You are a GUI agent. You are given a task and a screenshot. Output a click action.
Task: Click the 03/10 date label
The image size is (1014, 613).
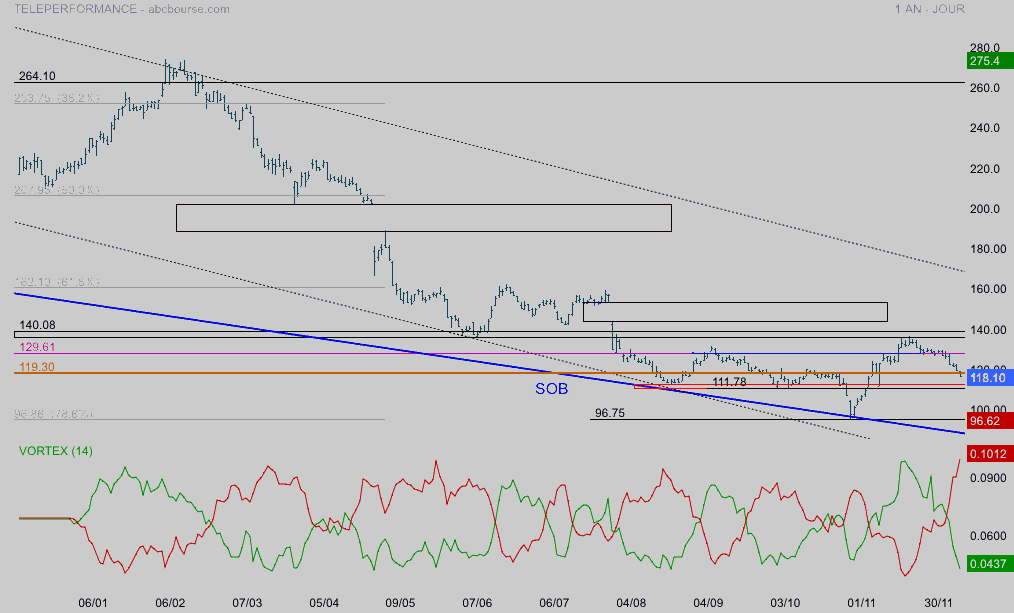(785, 603)
